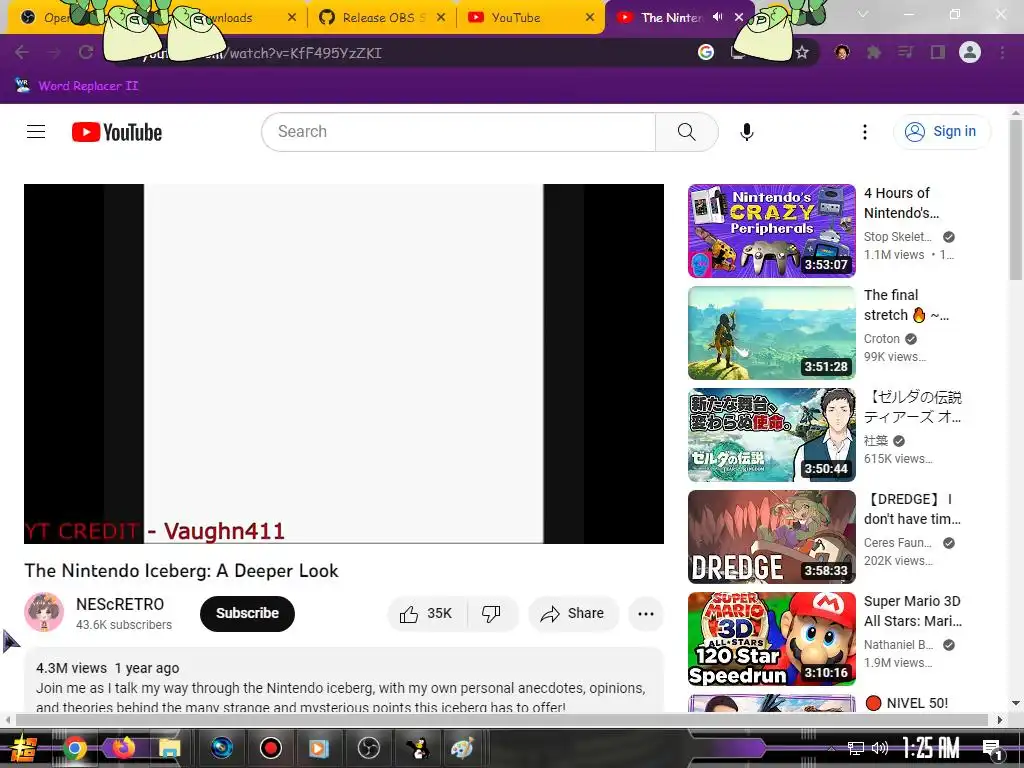Open 'Super Mario 3D All Stars' video title
Viewport: 1024px width, 768px height.
coord(913,611)
